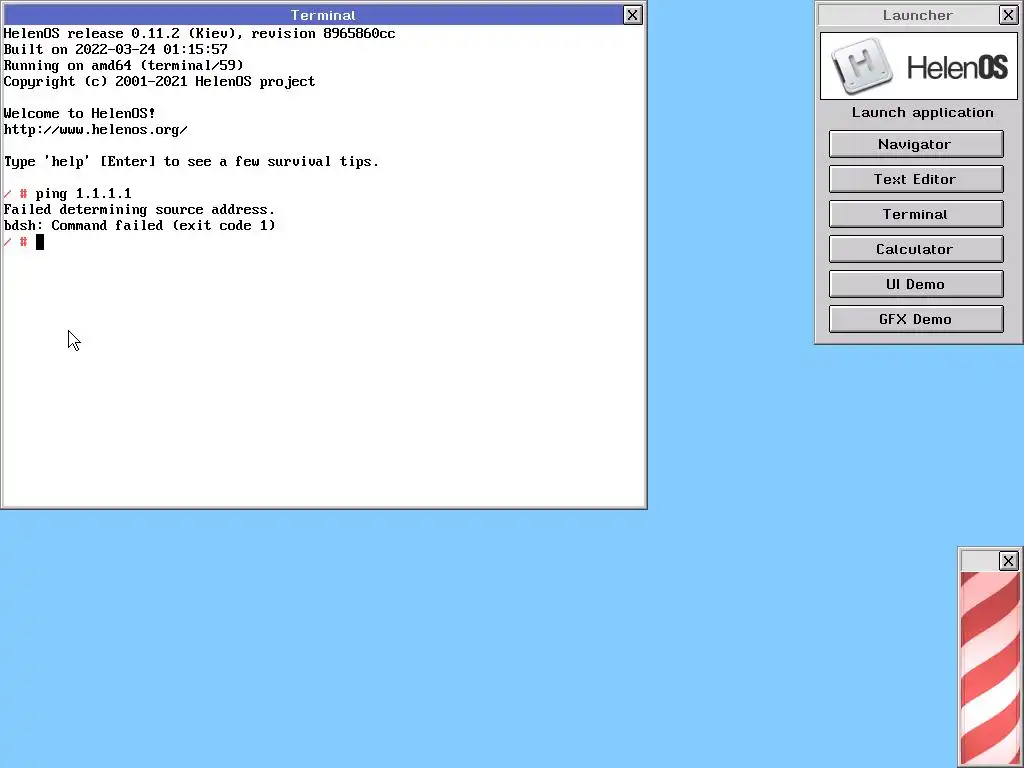Launch the UI Demo
The width and height of the screenshot is (1024, 768).
click(916, 284)
